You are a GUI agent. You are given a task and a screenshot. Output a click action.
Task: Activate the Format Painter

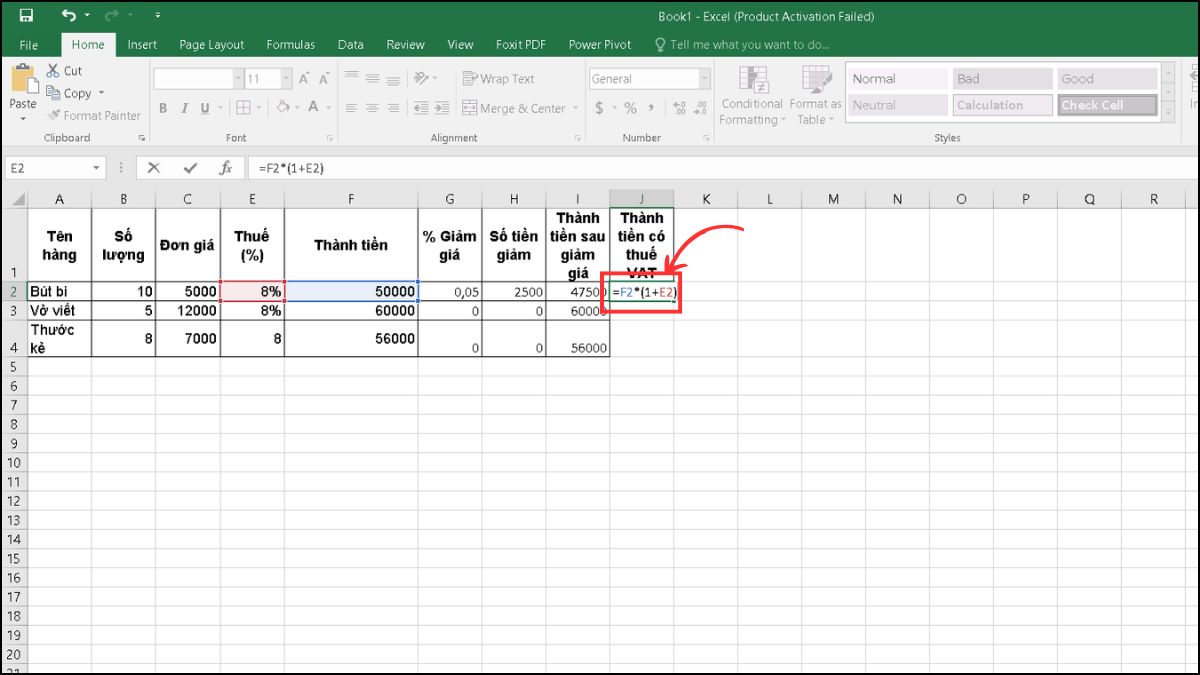pyautogui.click(x=94, y=115)
